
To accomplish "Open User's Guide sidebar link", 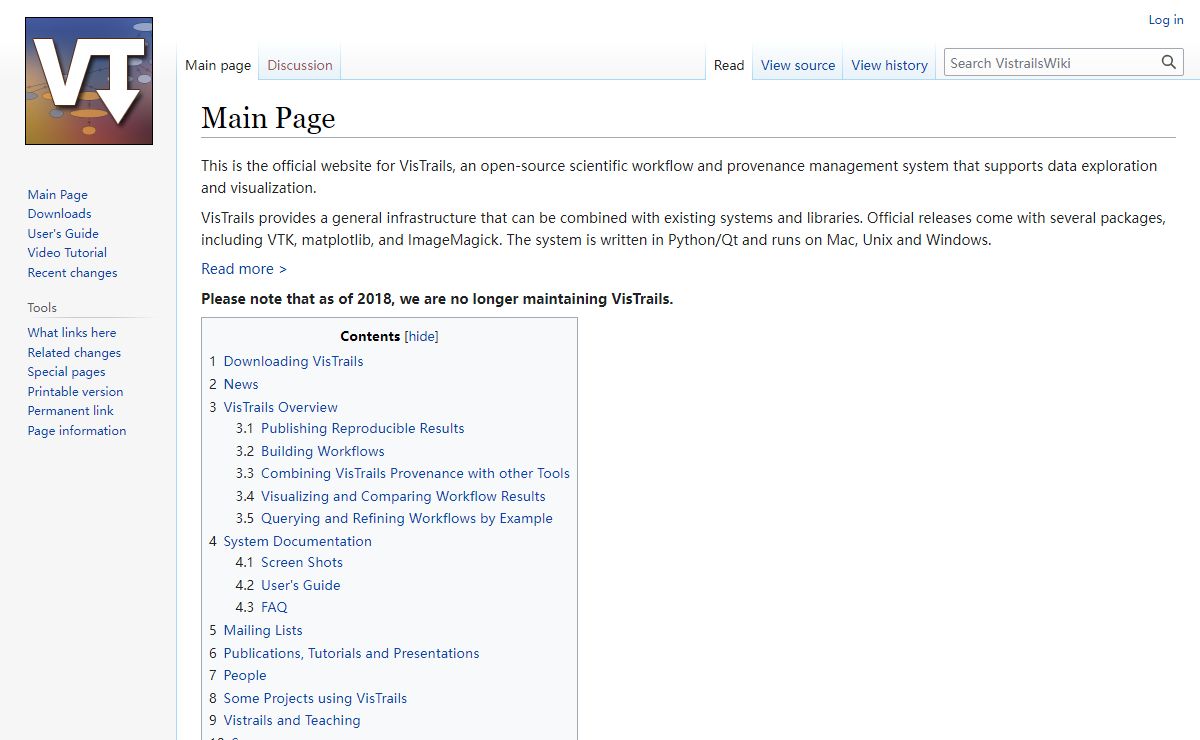I will 63,234.
